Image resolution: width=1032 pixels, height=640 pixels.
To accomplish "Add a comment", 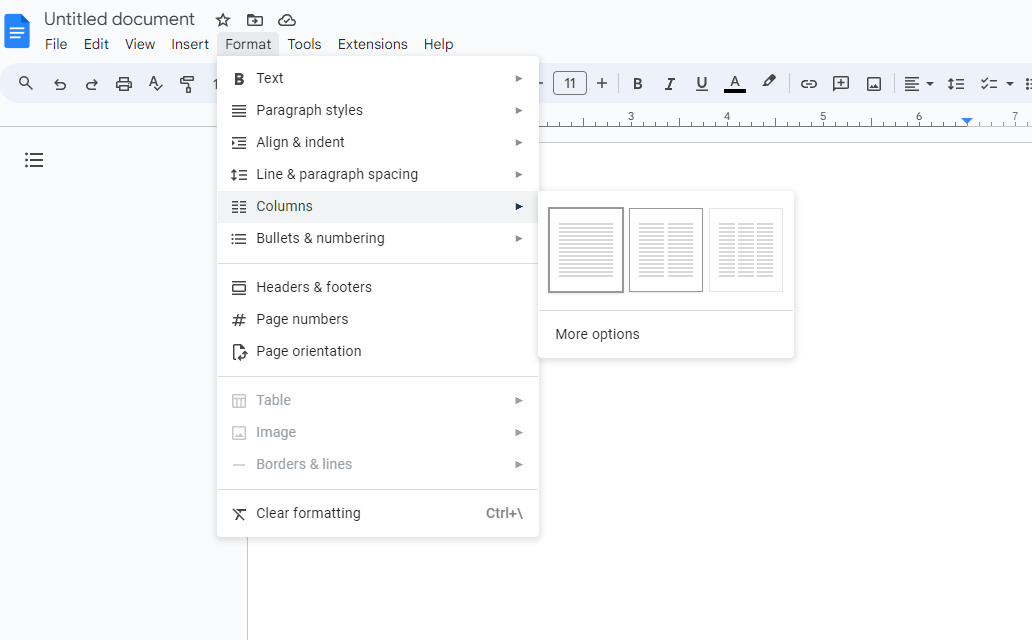I will coord(840,84).
